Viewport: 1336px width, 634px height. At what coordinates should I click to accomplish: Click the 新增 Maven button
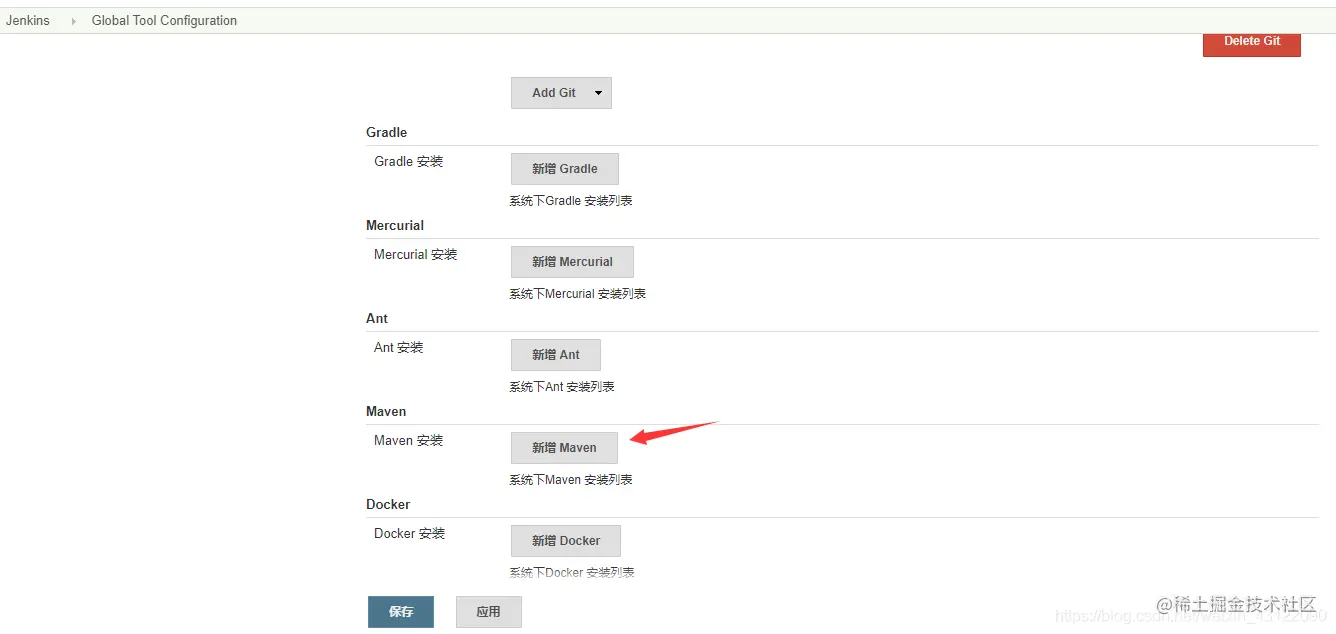(x=564, y=448)
